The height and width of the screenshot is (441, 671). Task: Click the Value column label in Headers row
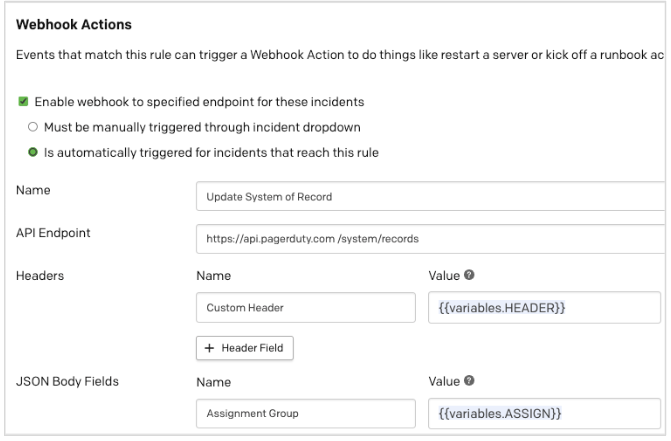click(x=443, y=271)
